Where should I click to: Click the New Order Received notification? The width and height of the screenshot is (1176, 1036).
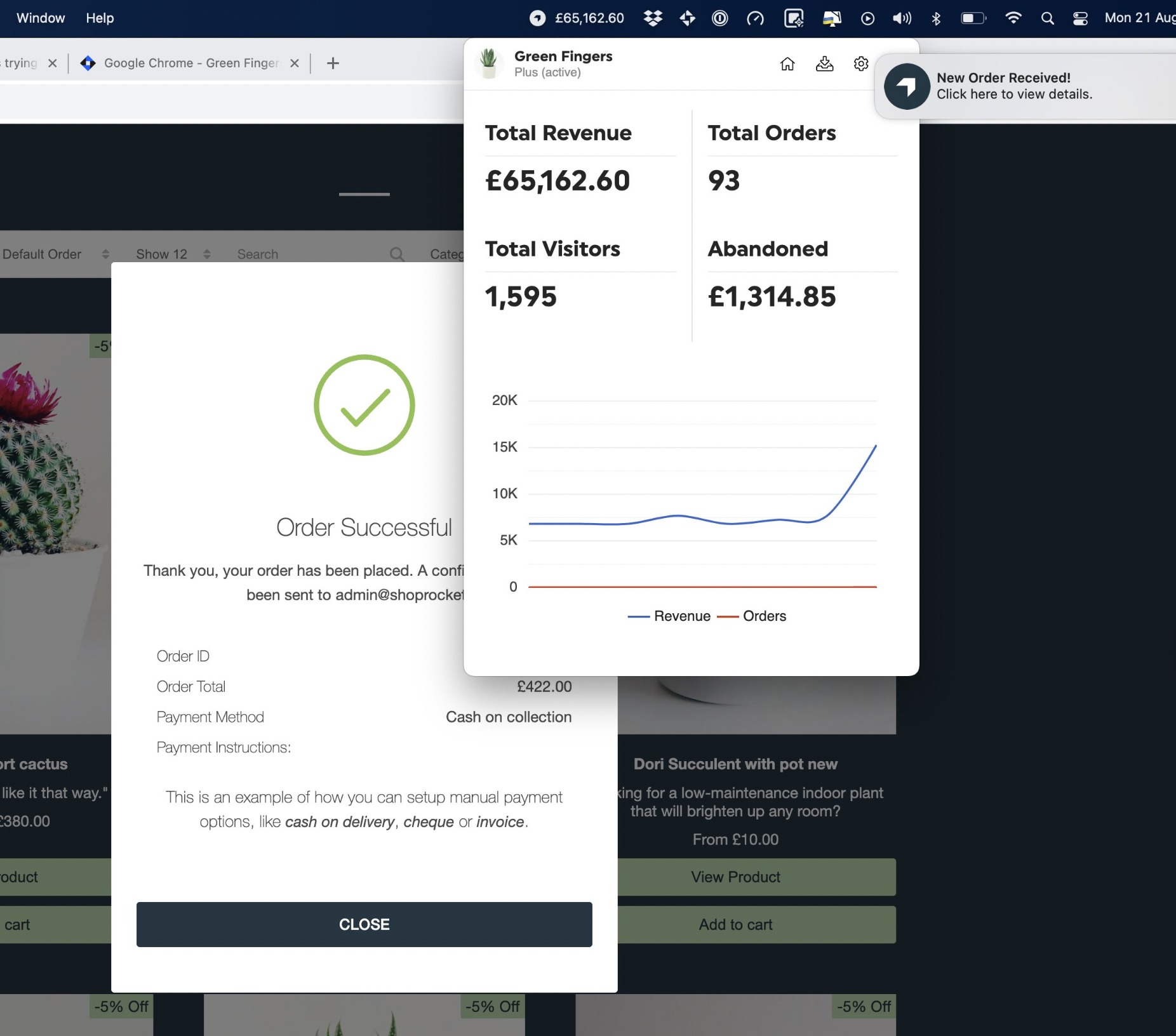(x=1013, y=86)
